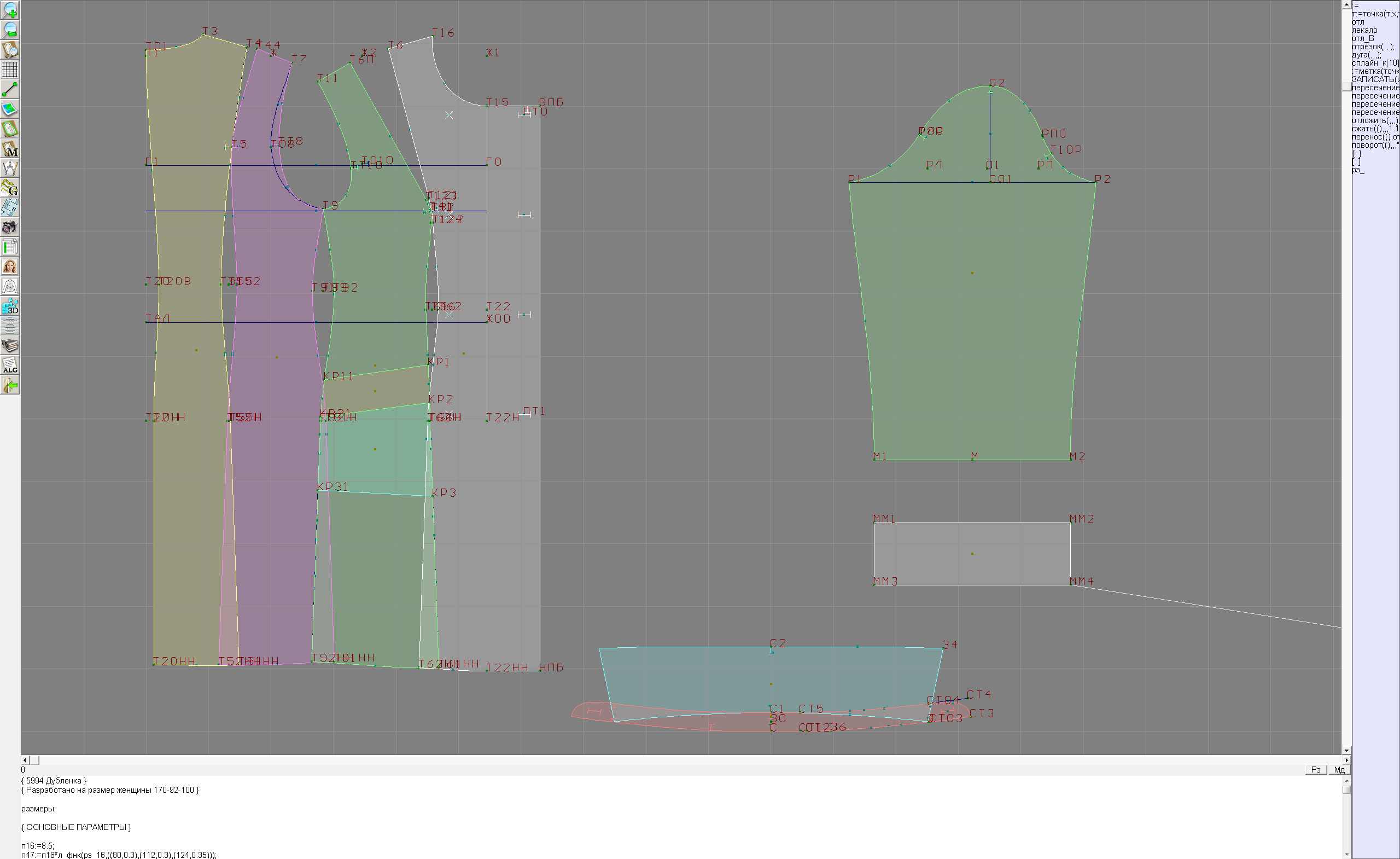
Task: Select the compass measuring tool icon
Action: point(10,169)
